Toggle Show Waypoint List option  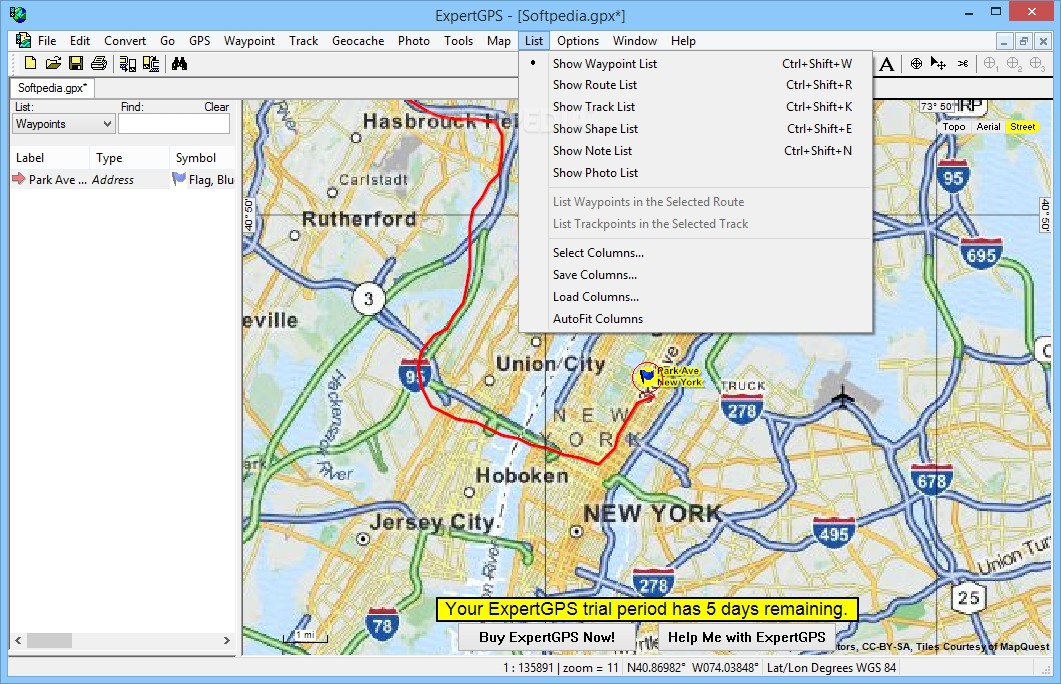pyautogui.click(x=696, y=64)
